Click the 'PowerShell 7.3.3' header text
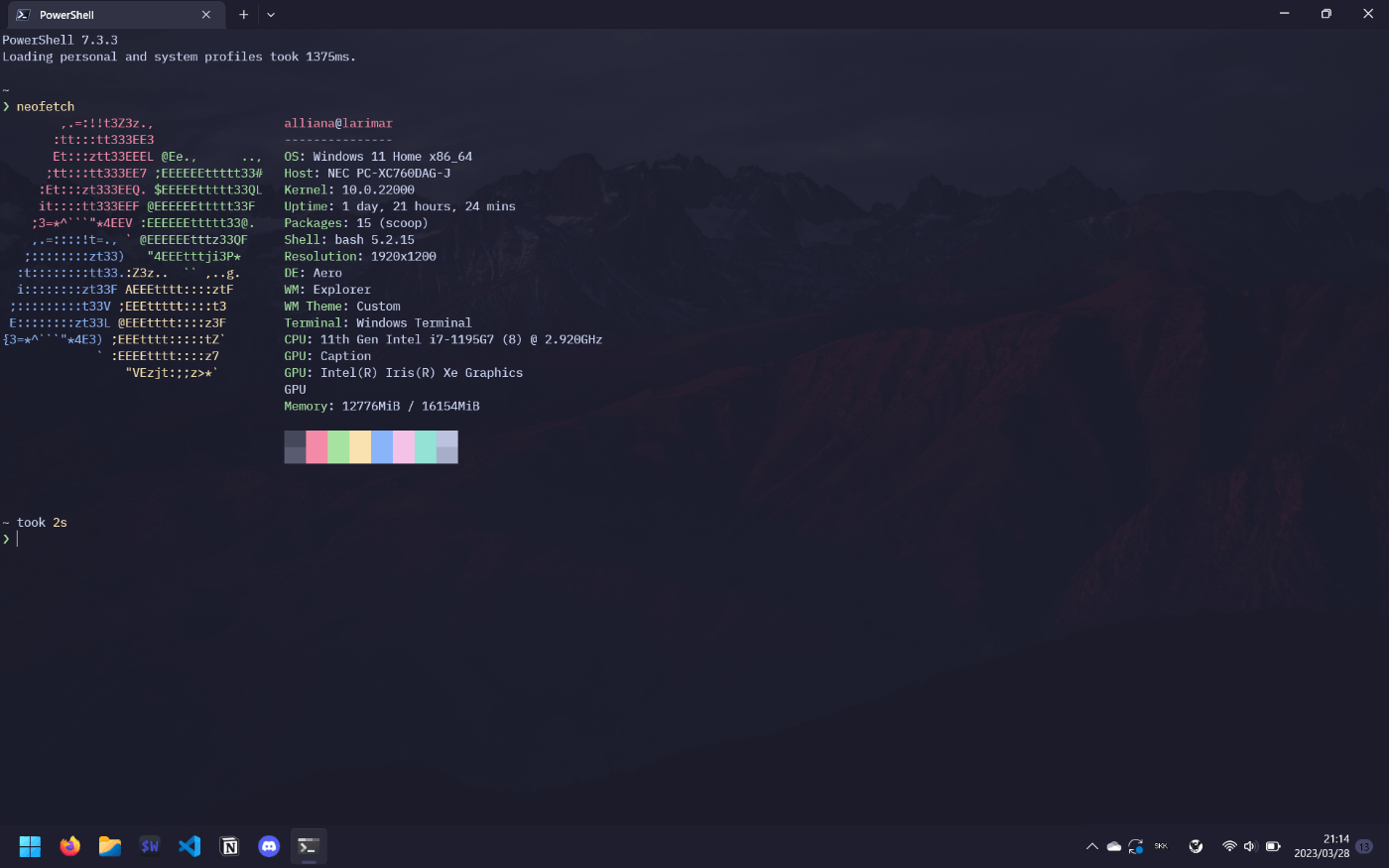1389x868 pixels. tap(60, 41)
